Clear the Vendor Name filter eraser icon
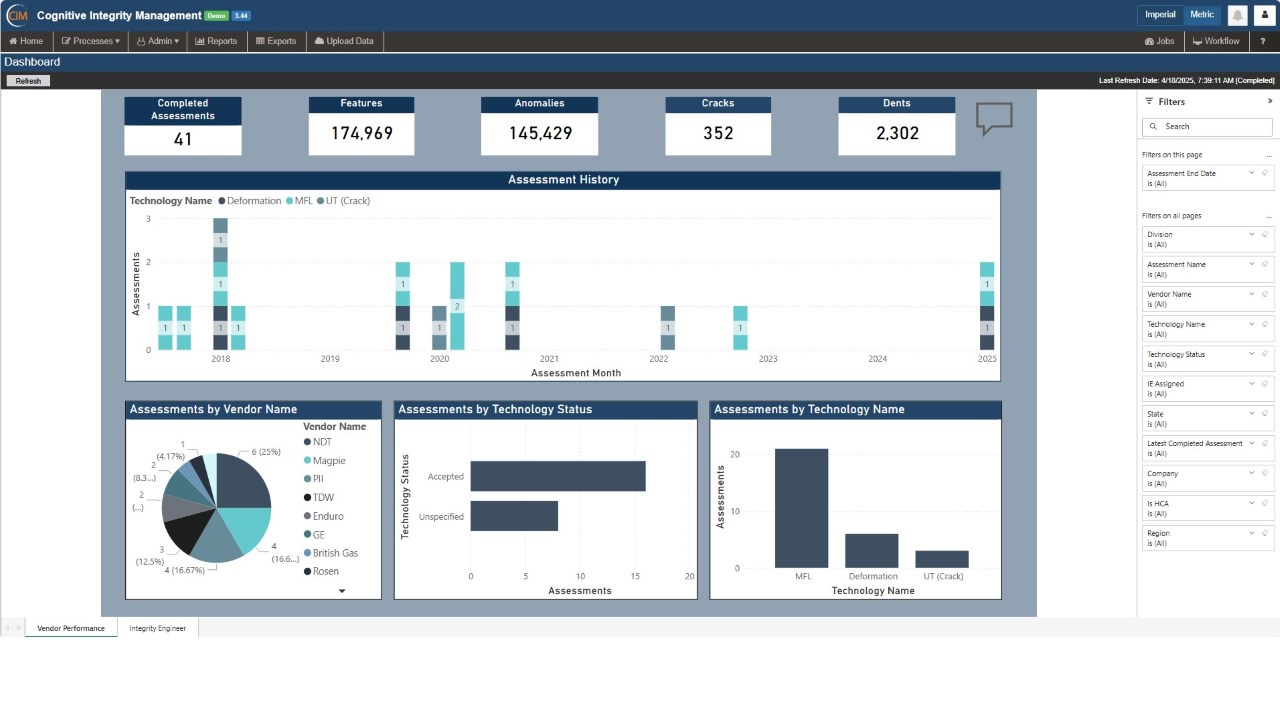The width and height of the screenshot is (1280, 720). pyautogui.click(x=1265, y=294)
